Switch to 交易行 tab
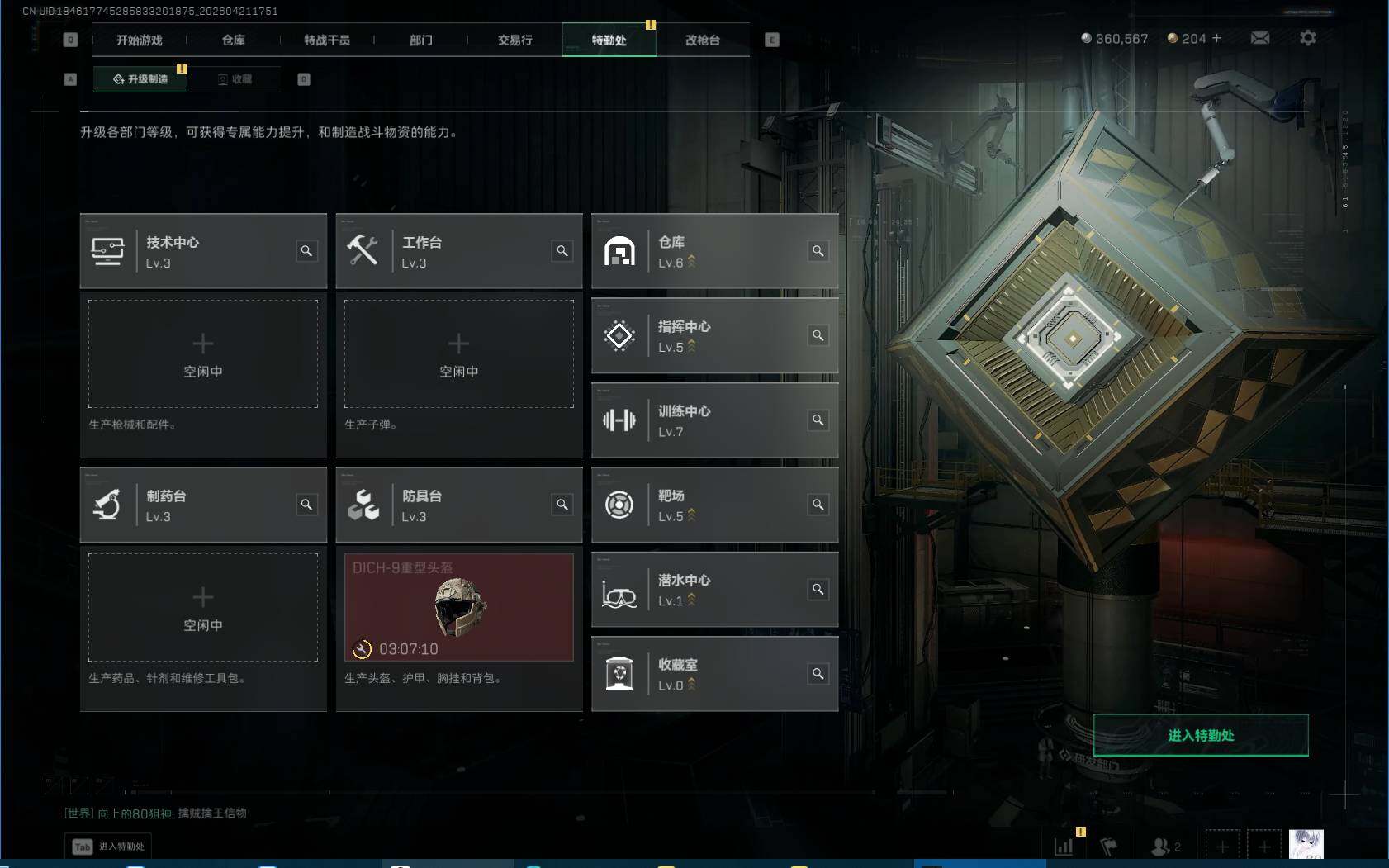Viewport: 1389px width, 868px height. coord(514,40)
